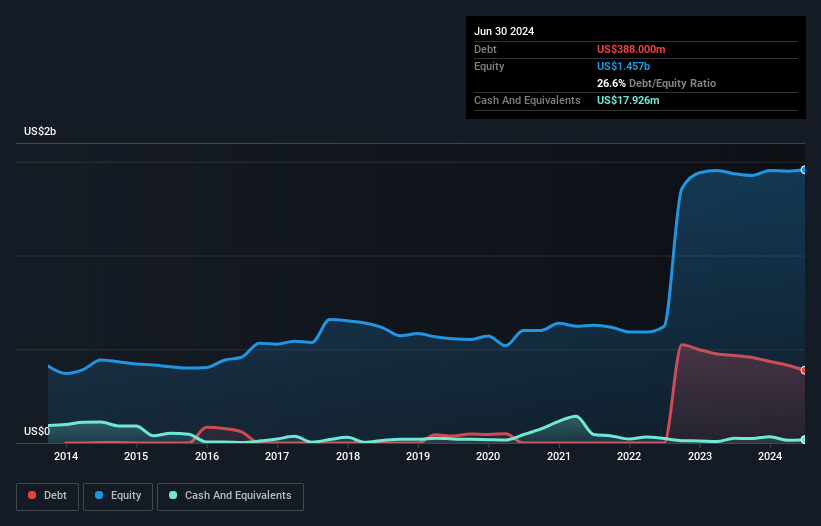This screenshot has width=821, height=526.
Task: Toggle Cash And Equivalents legend button
Action: tap(230, 496)
